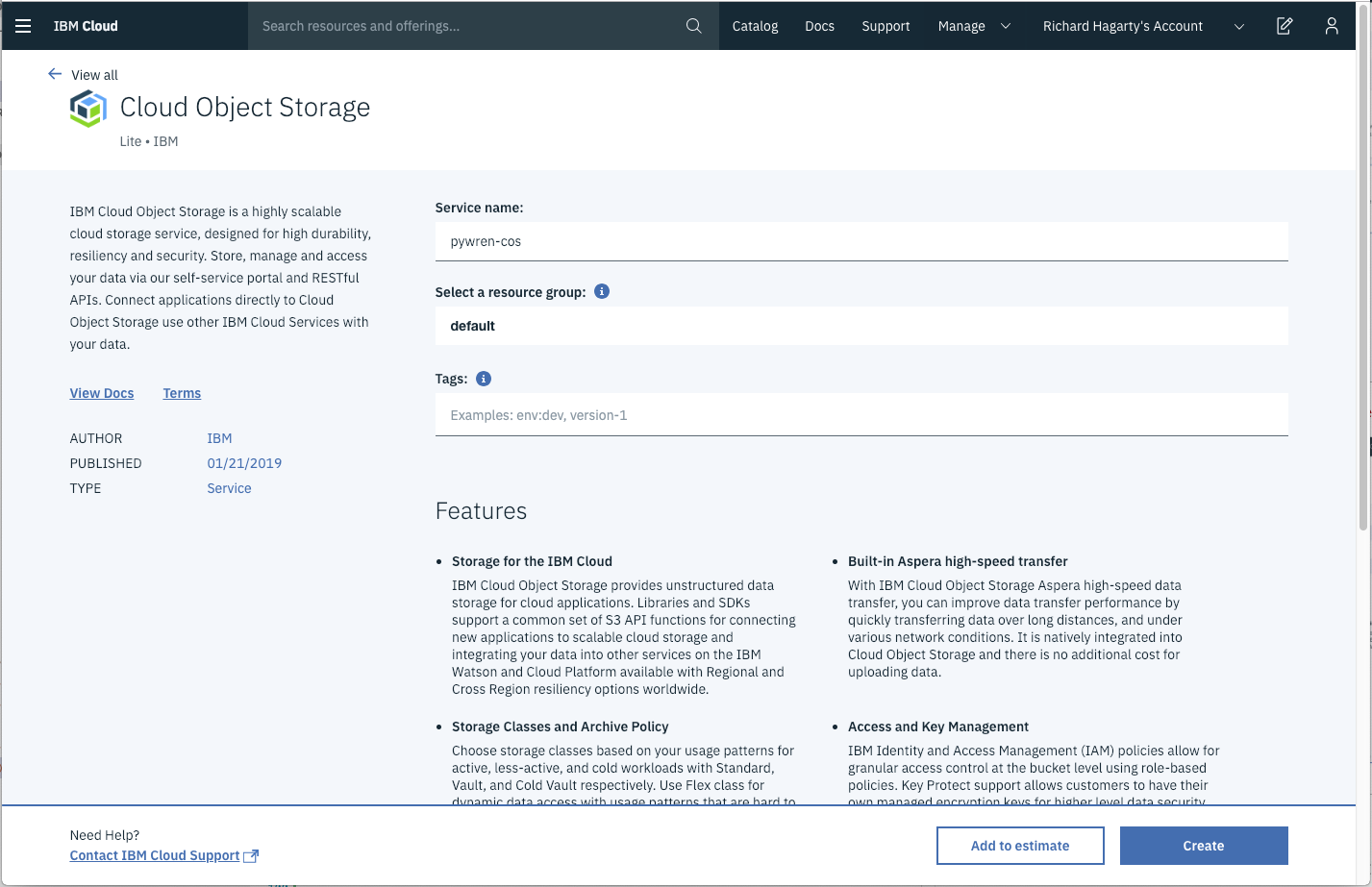Expand the account switcher chevron

tap(1239, 26)
